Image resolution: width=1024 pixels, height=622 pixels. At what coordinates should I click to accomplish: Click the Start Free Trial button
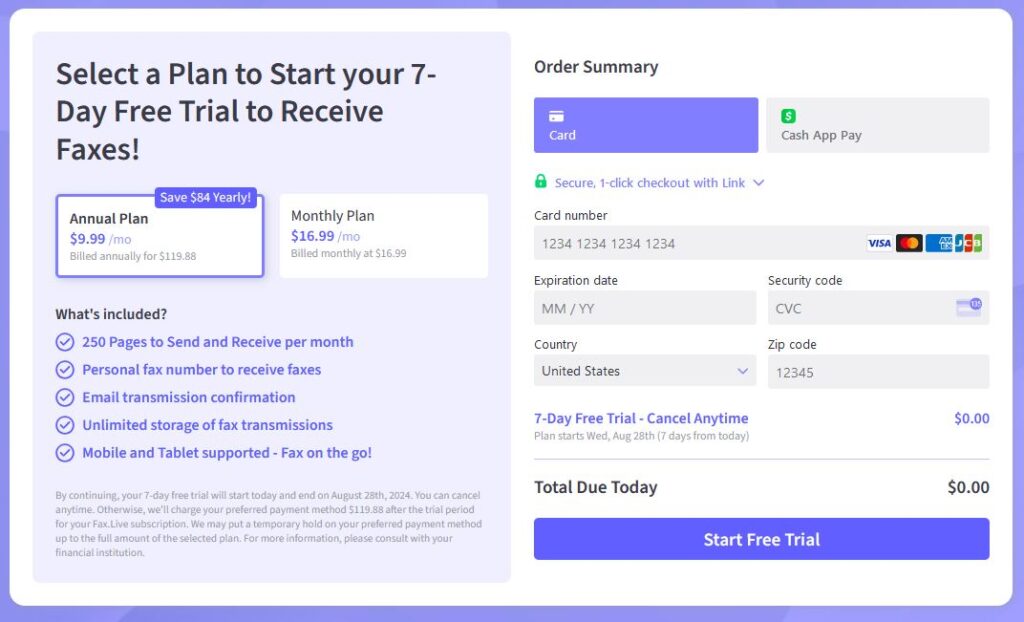[761, 539]
